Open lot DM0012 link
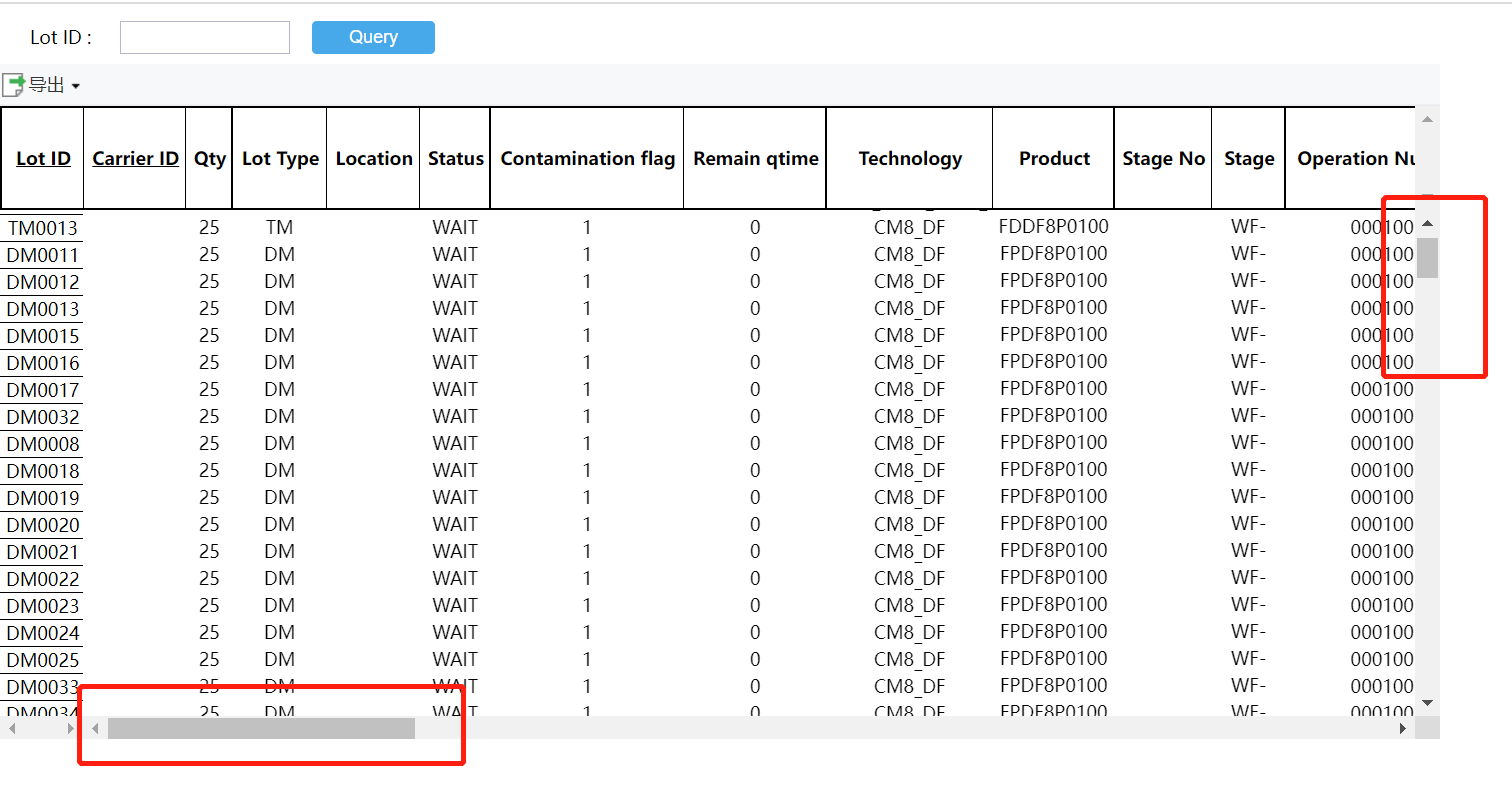1512x787 pixels. tap(43, 282)
